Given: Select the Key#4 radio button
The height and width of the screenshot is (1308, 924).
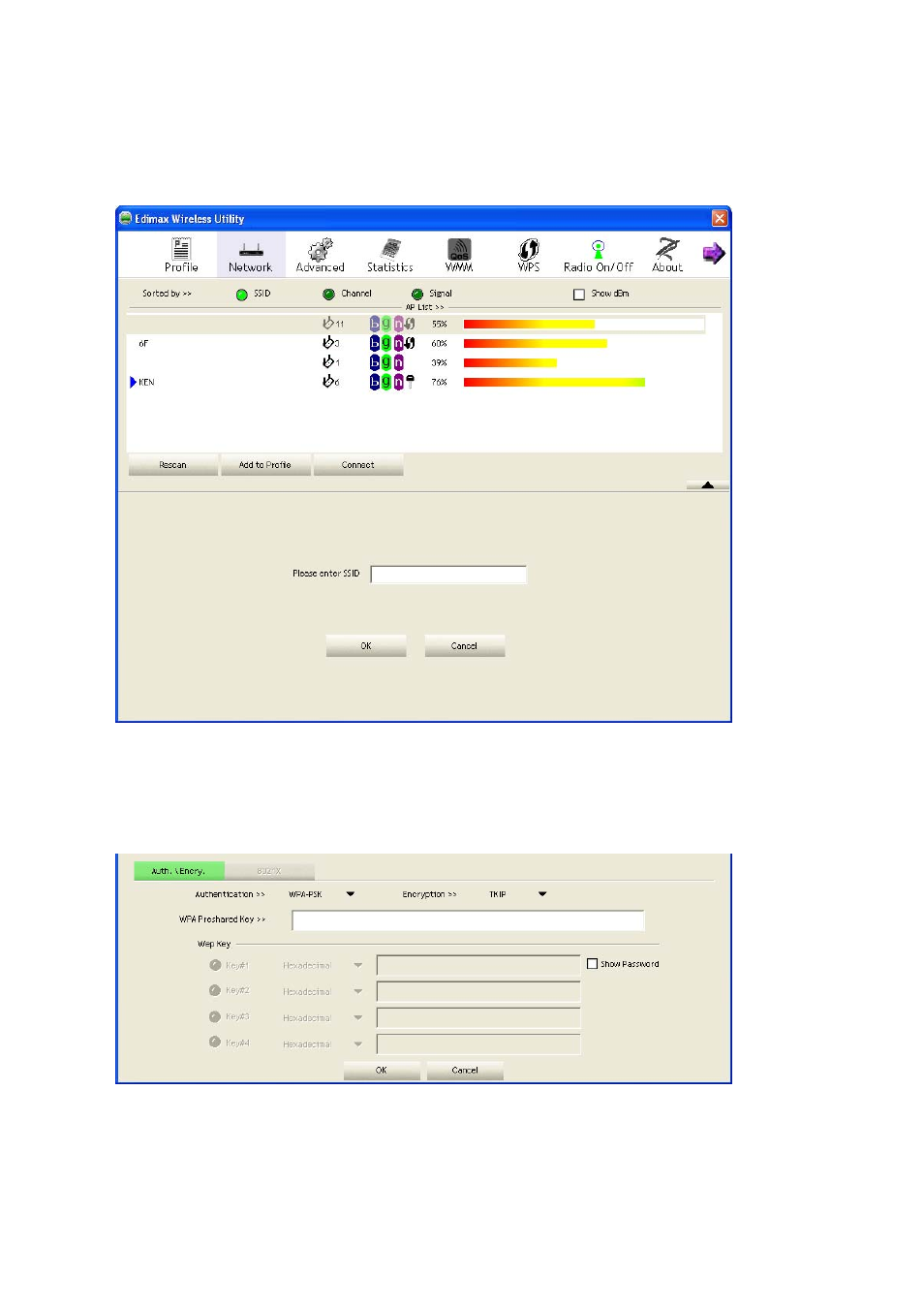Looking at the screenshot, I should tap(215, 1043).
